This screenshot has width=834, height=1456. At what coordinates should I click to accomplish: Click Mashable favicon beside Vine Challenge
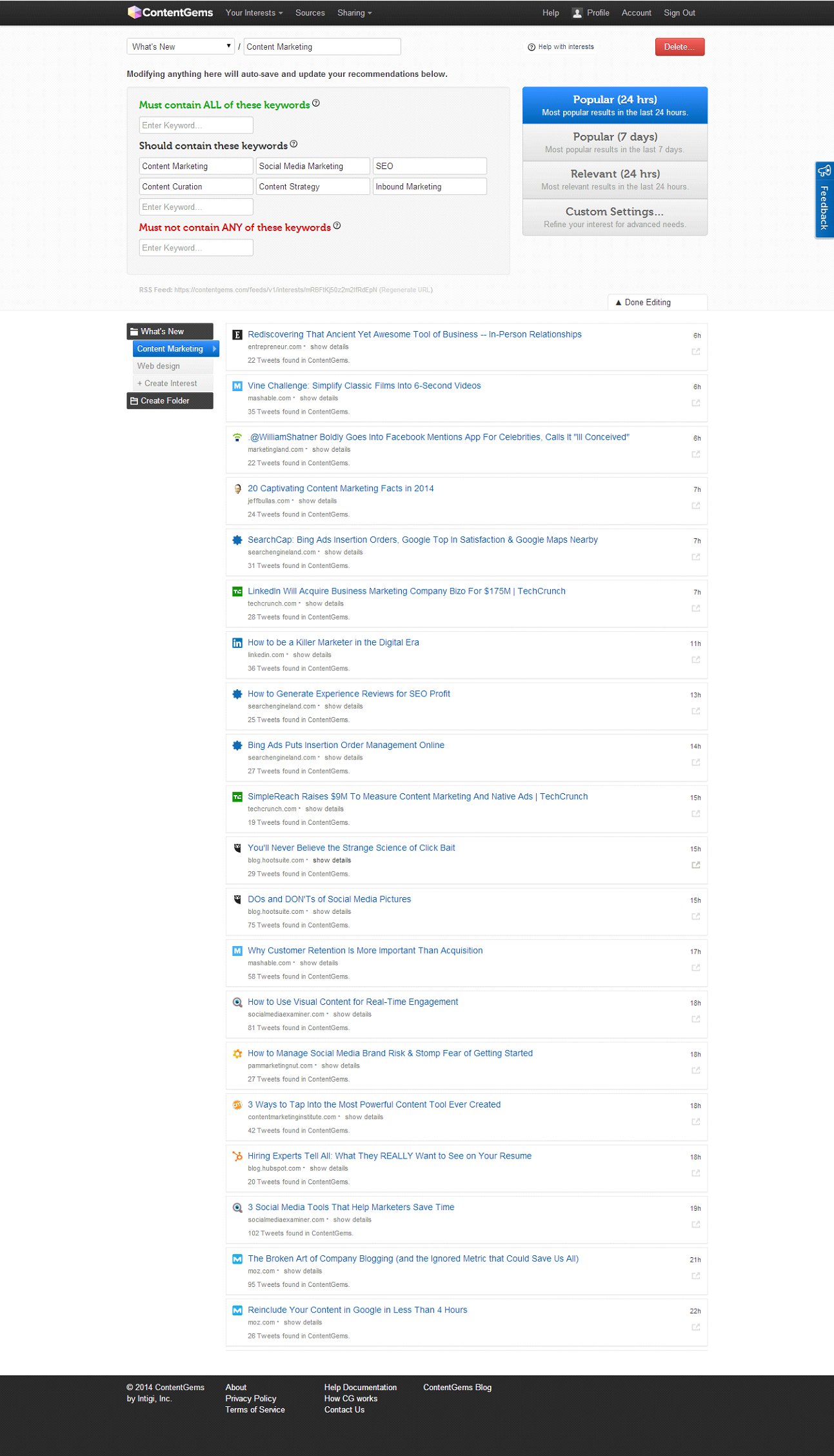click(x=237, y=386)
